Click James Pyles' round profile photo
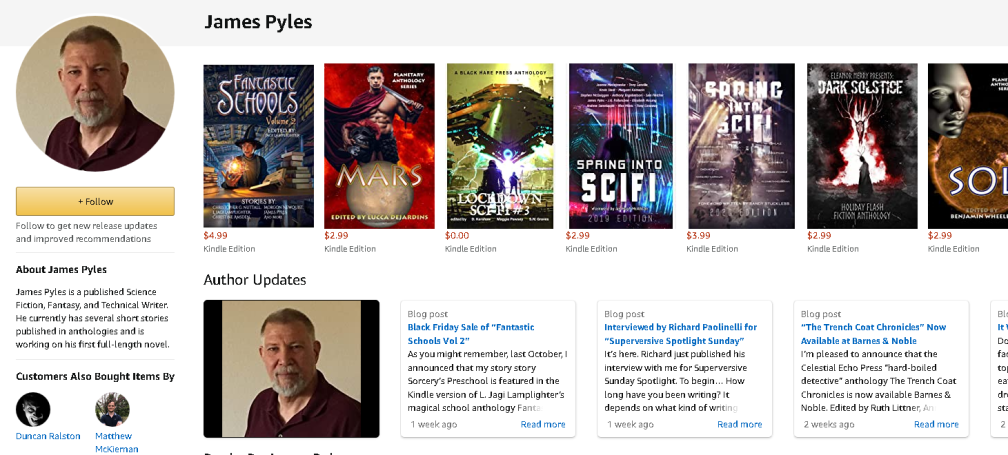 [x=95, y=93]
